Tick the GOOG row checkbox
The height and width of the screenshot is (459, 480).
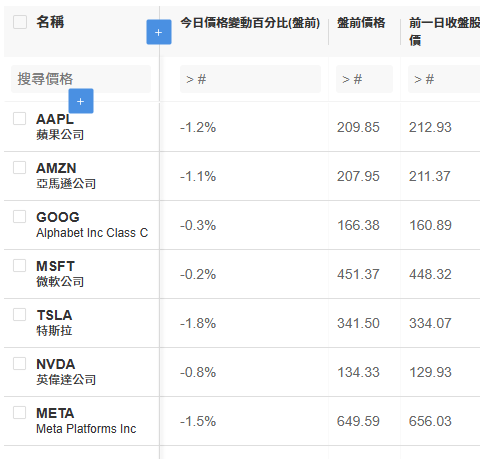[x=19, y=216]
